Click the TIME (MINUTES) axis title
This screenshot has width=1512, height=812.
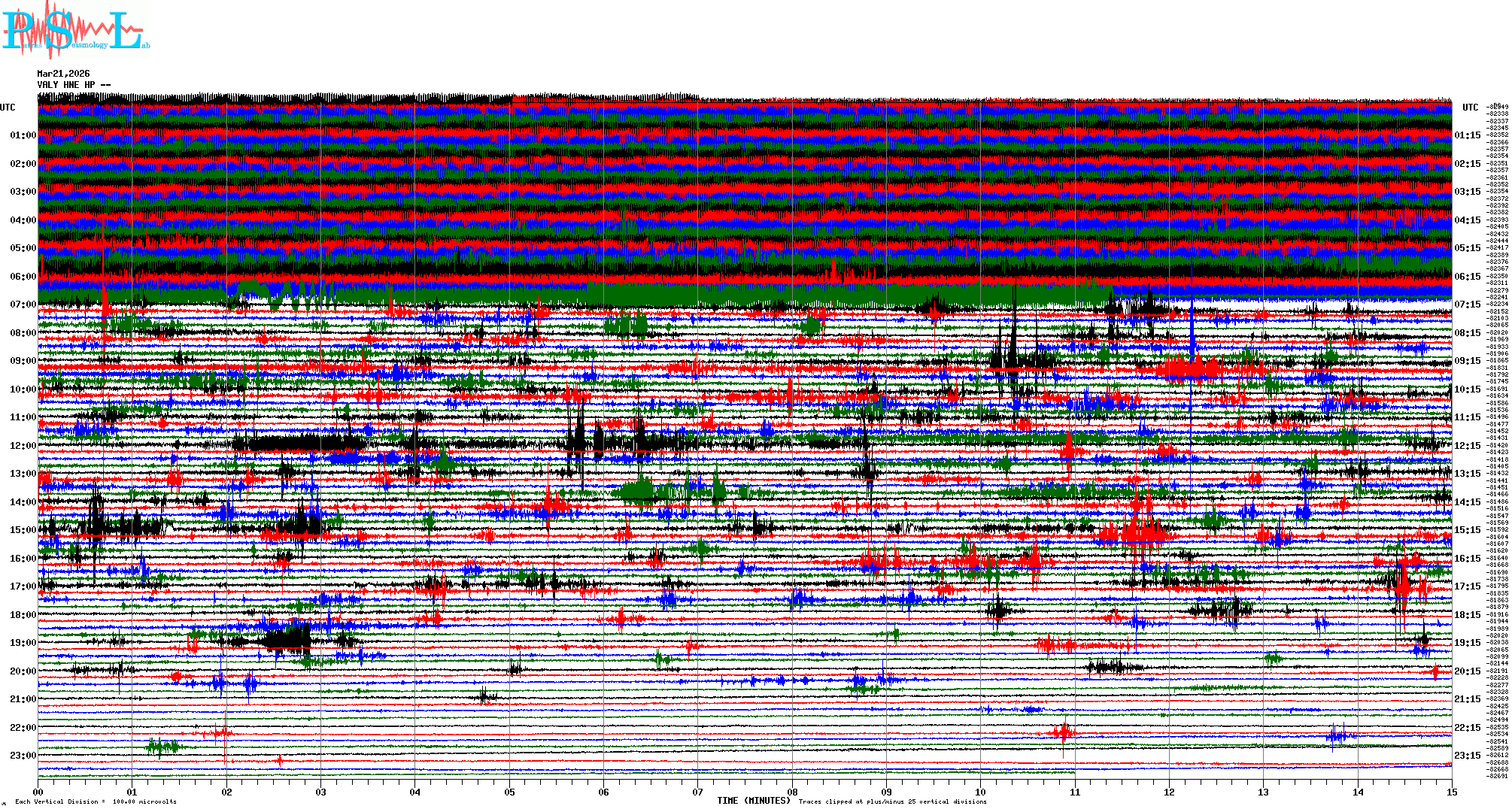[754, 801]
